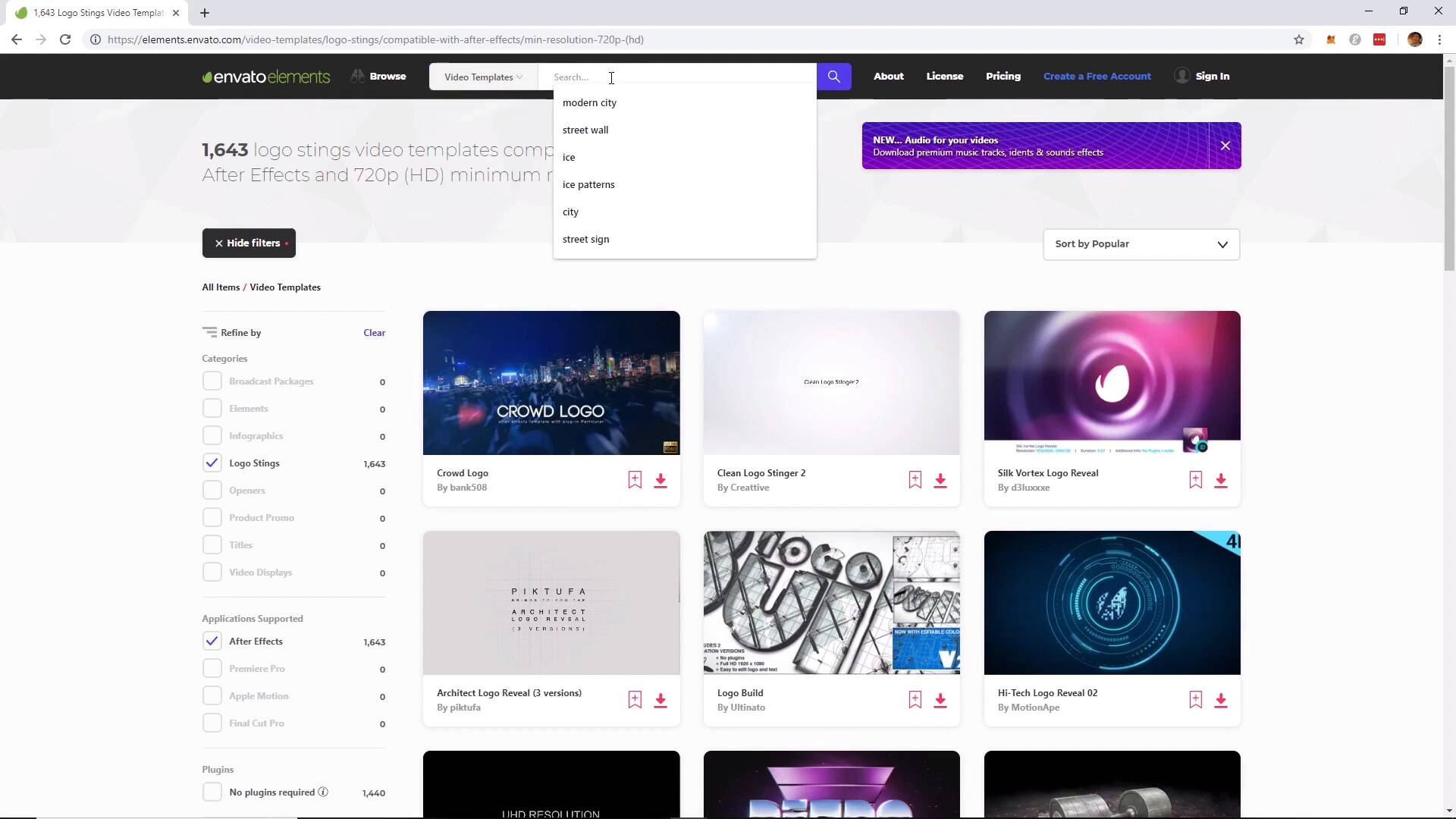
Task: Select the 'ice patterns' search suggestion
Action: (588, 184)
